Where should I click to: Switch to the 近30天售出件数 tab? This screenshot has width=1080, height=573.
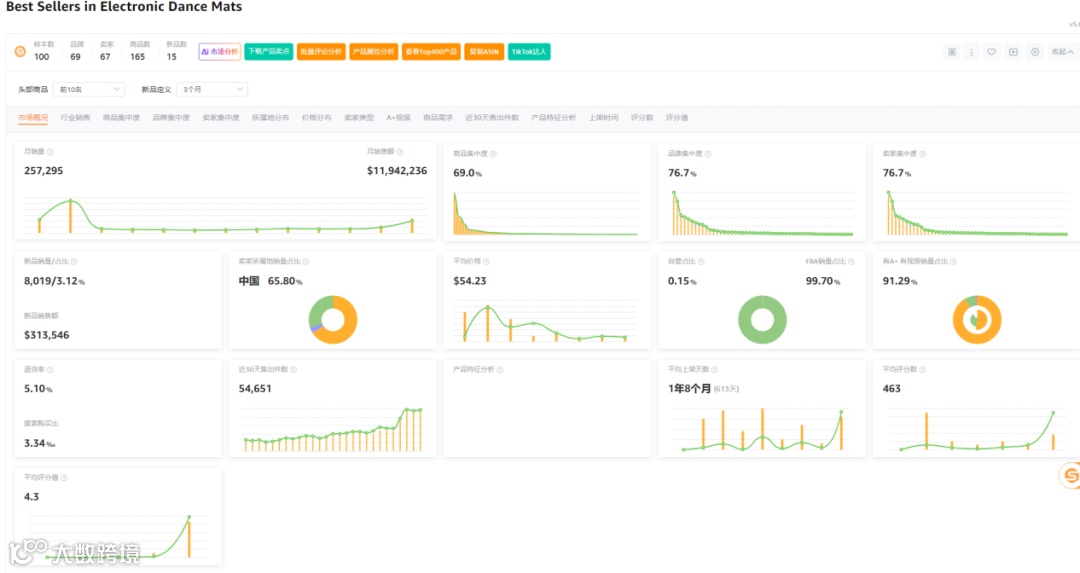pos(492,118)
